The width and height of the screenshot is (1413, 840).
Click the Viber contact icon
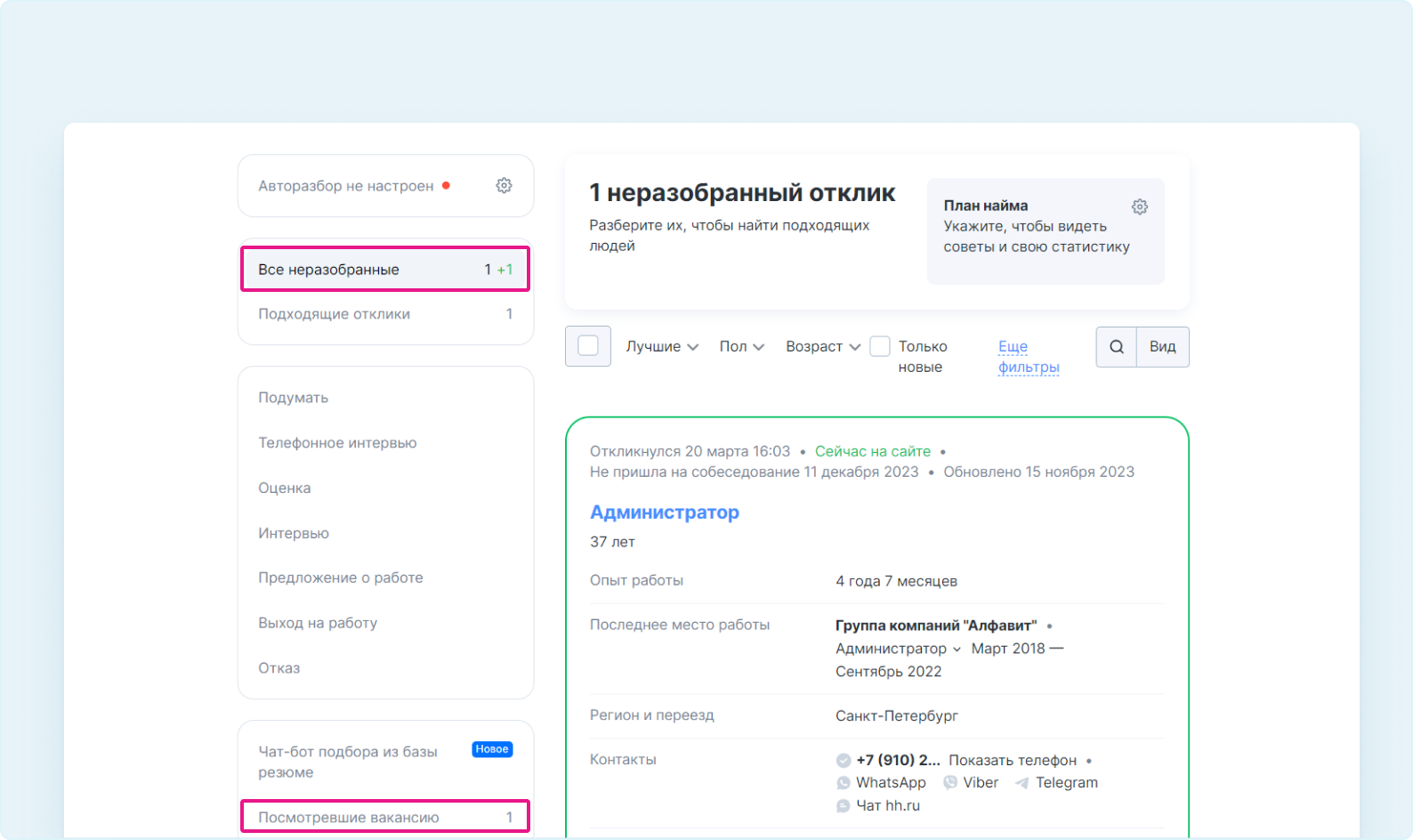point(950,783)
